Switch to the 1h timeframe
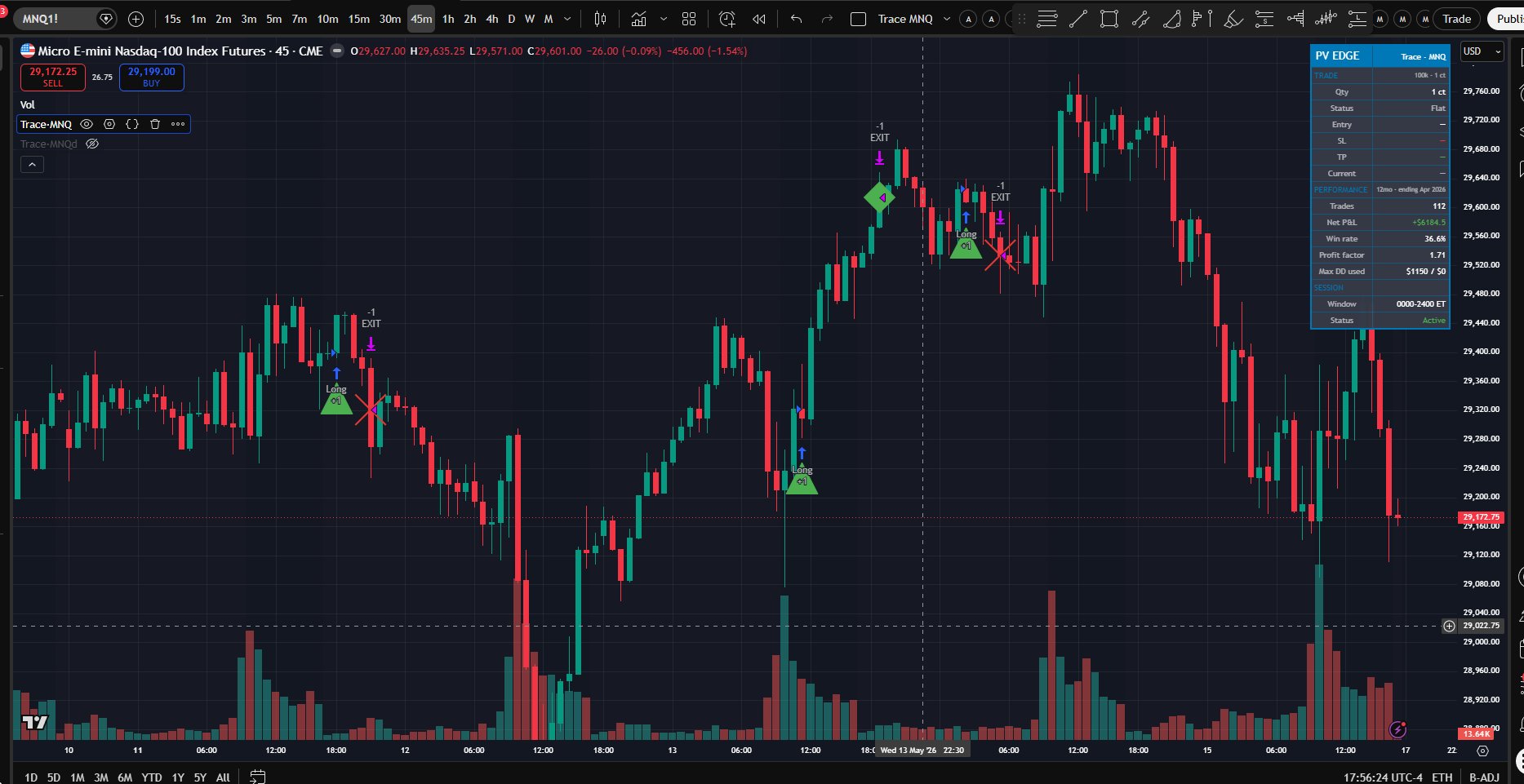 click(448, 19)
